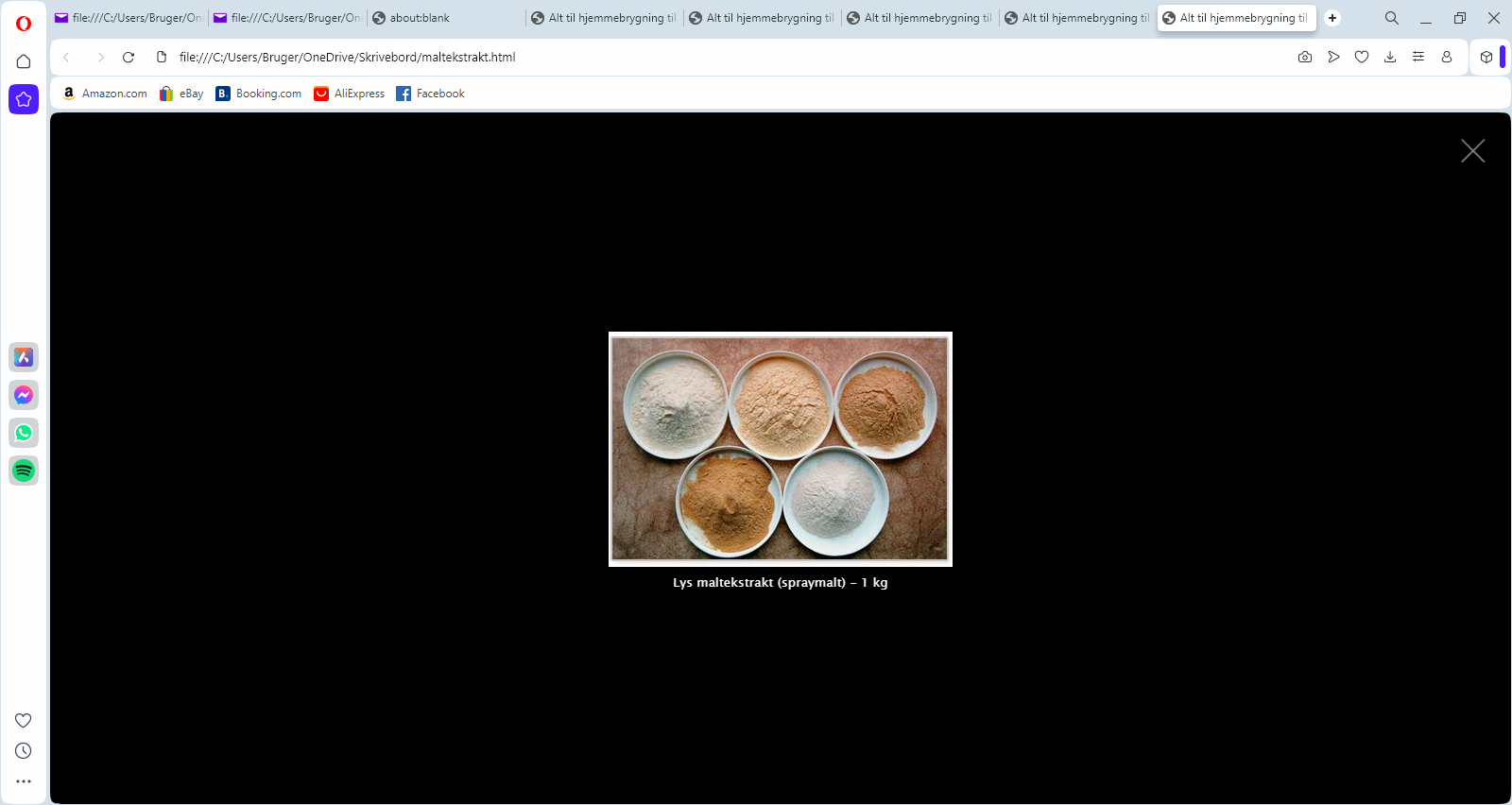Add page to bookmarks heart in address bar

[1362, 57]
